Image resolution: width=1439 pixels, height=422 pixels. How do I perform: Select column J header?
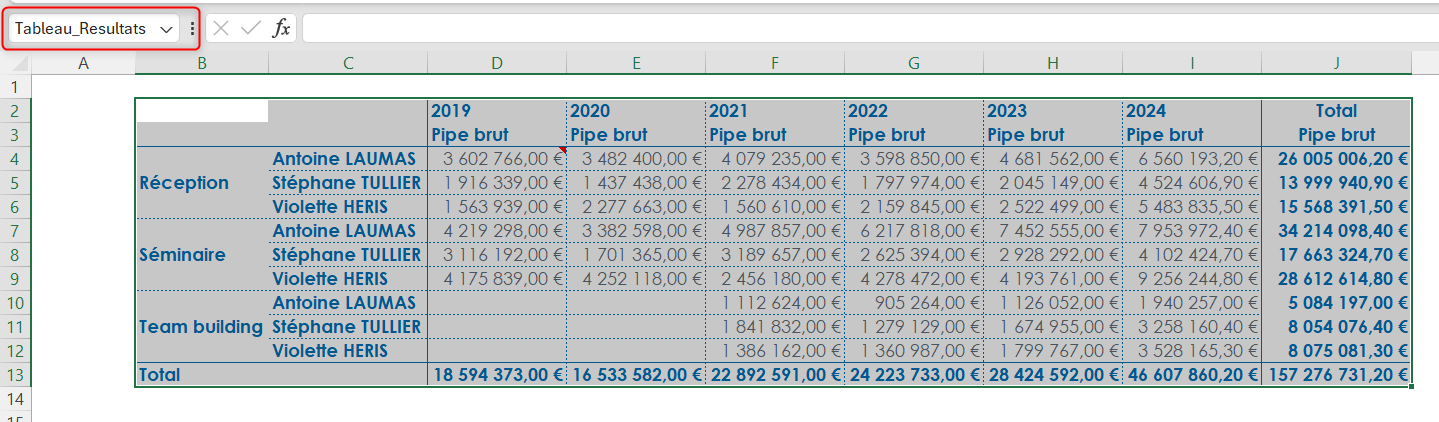(1336, 64)
